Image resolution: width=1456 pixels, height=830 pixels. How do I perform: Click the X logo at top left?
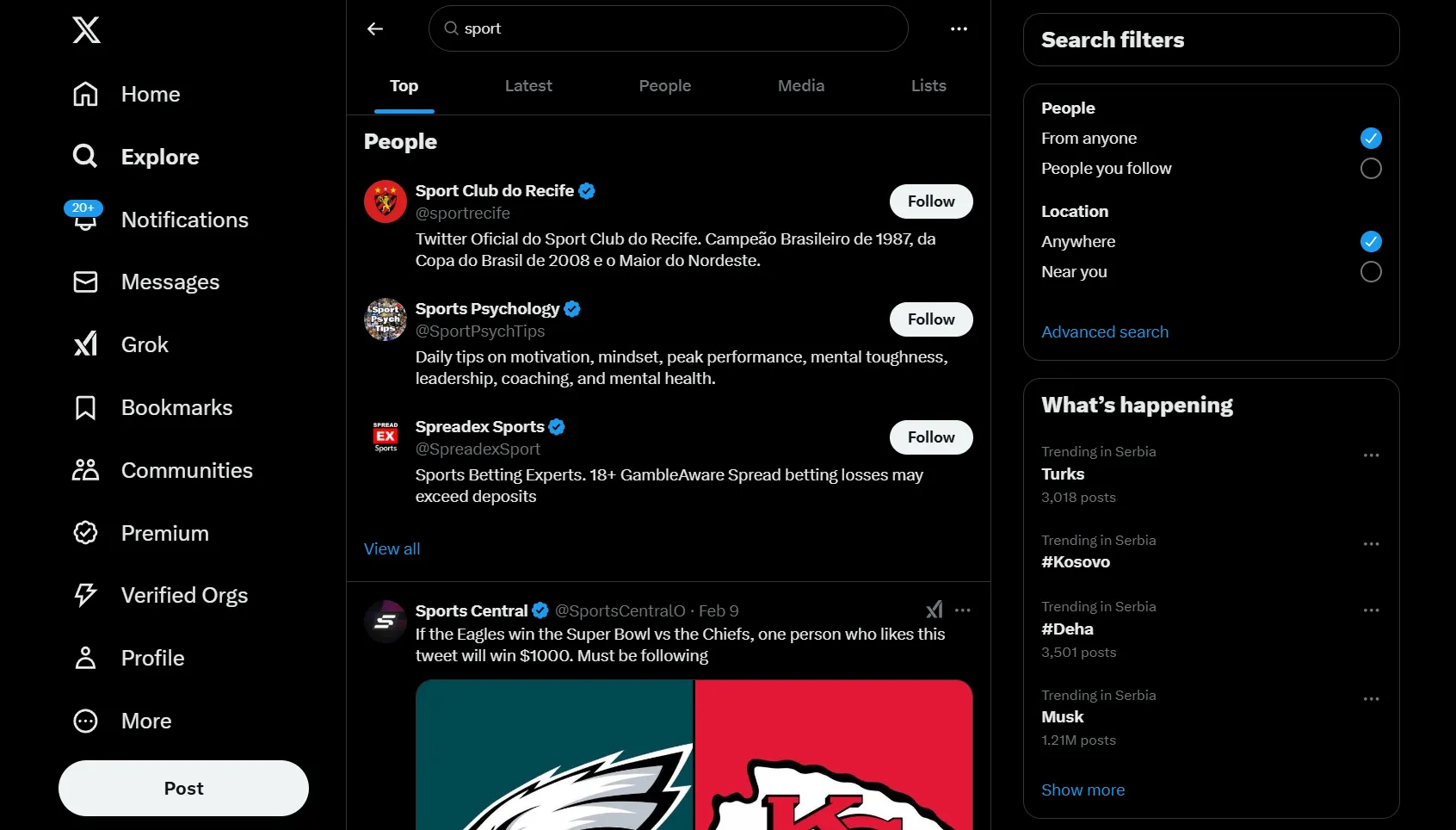click(86, 30)
